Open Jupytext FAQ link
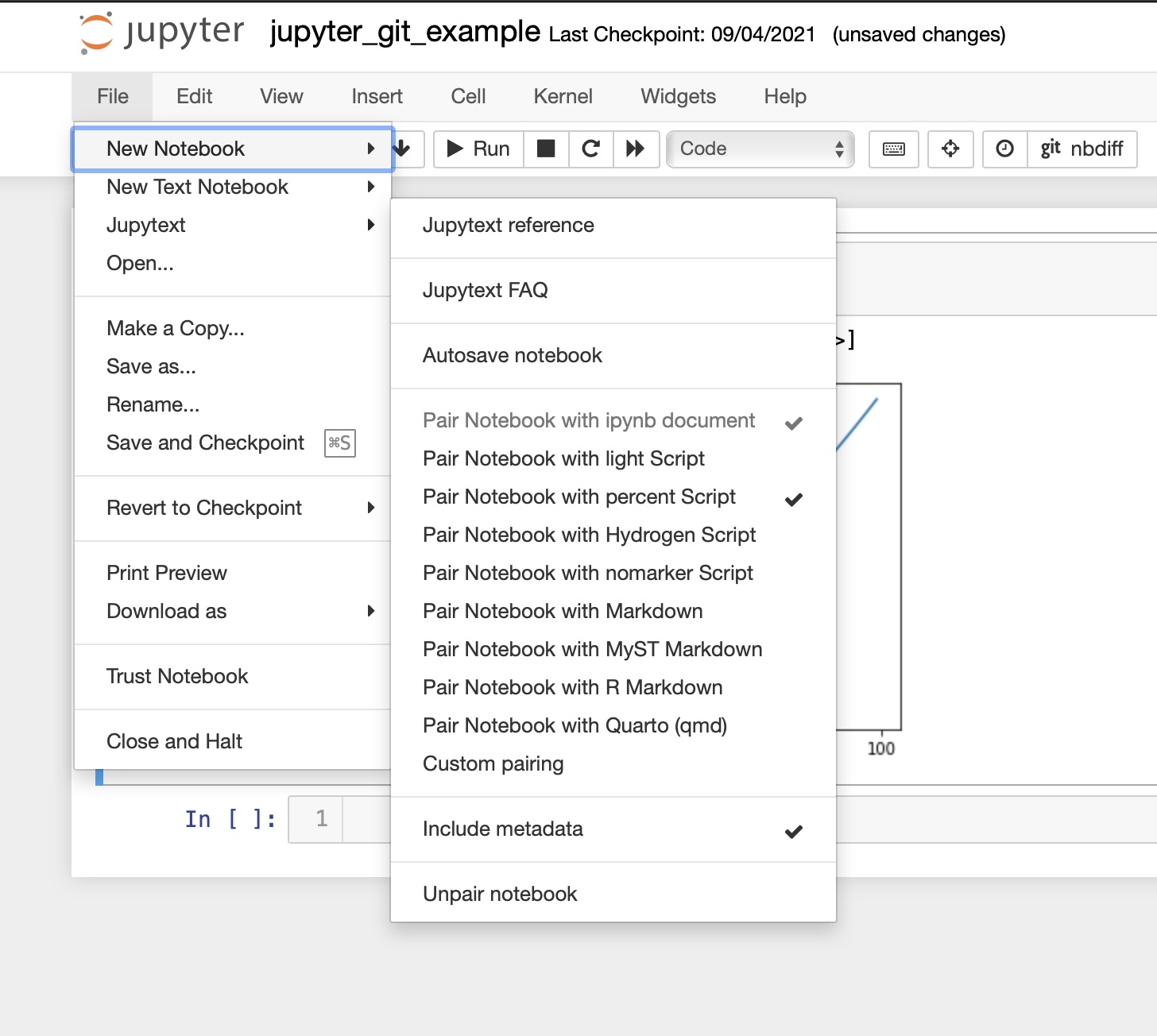The width and height of the screenshot is (1157, 1036). (x=613, y=290)
